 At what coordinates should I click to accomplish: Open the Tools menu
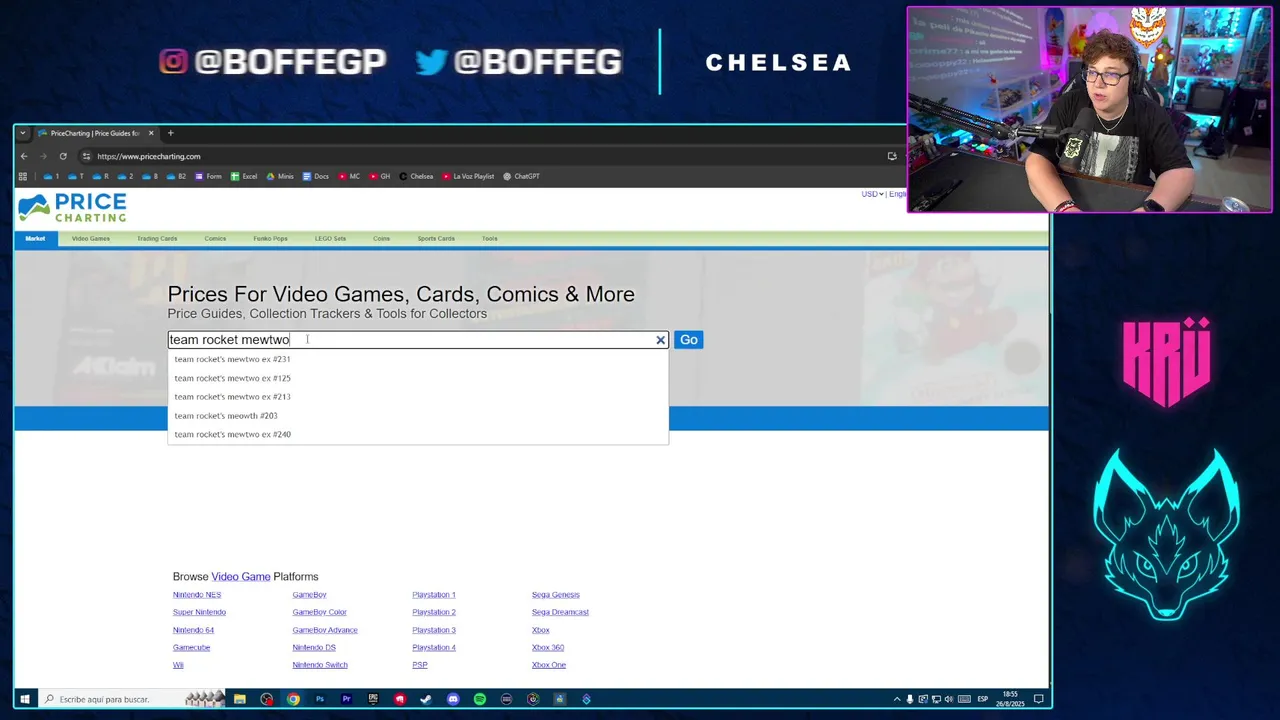pyautogui.click(x=489, y=238)
